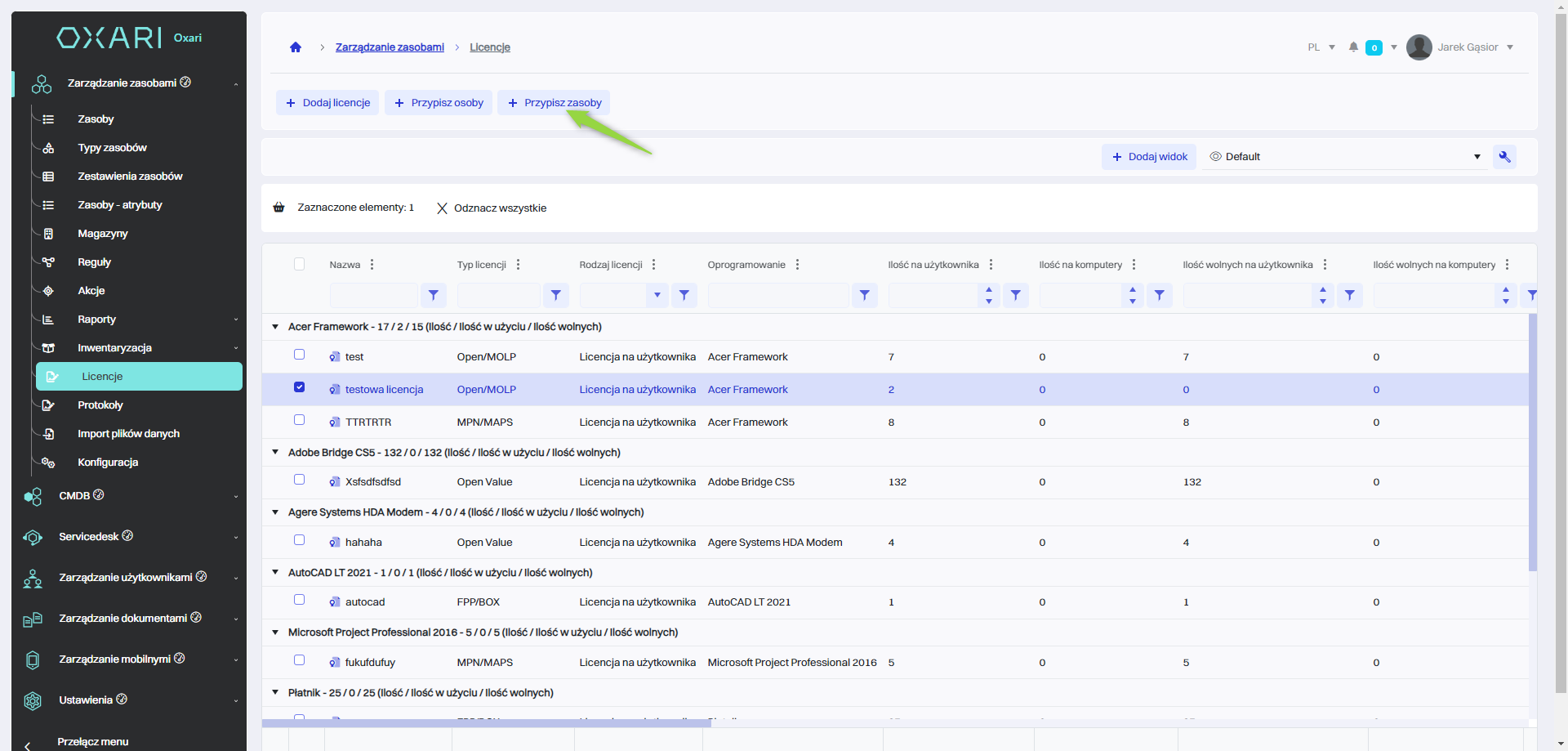This screenshot has width=1568, height=751.
Task: Click the filter icon for Oprogramowanie column
Action: coord(864,295)
